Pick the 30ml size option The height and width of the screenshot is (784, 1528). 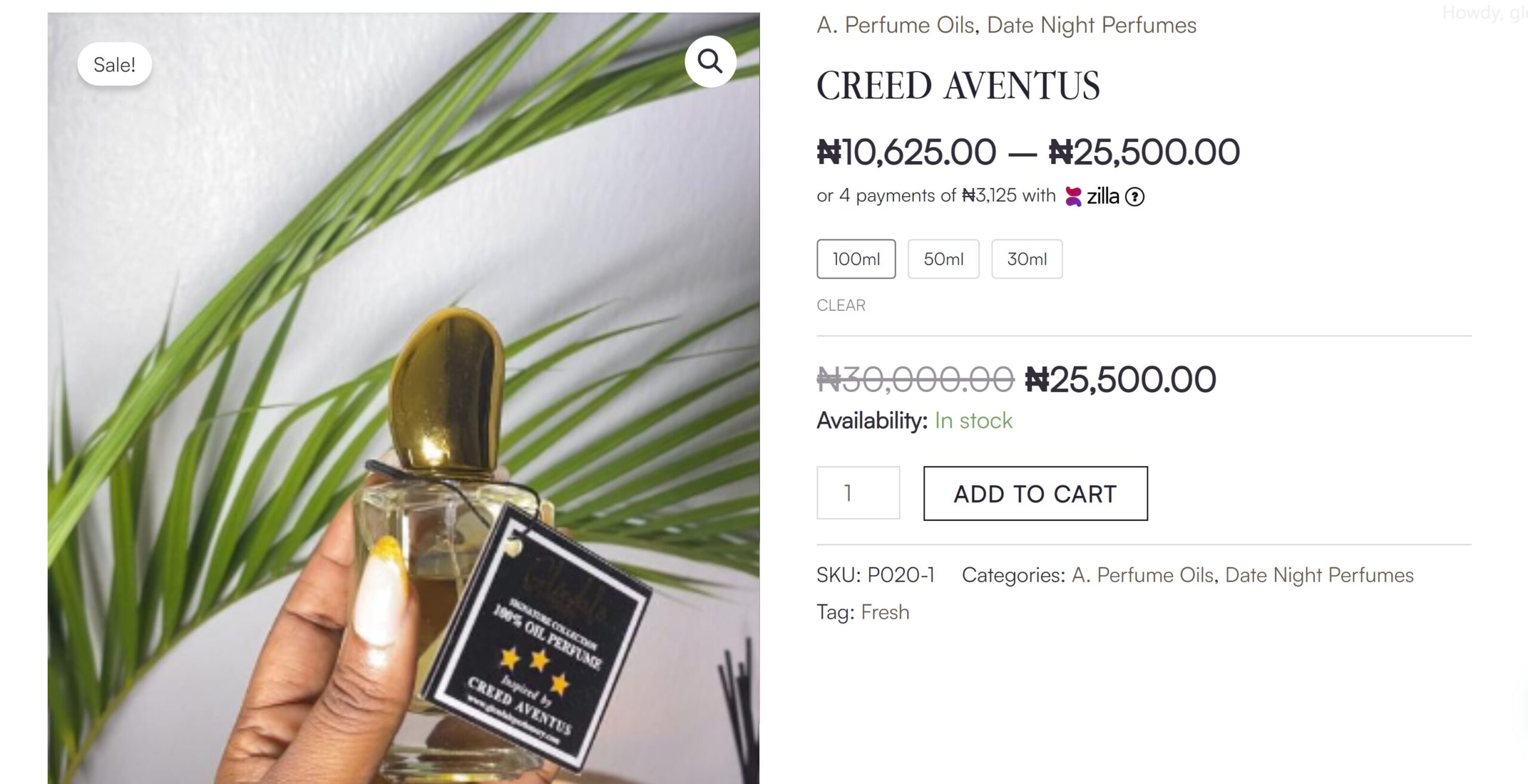1027,259
